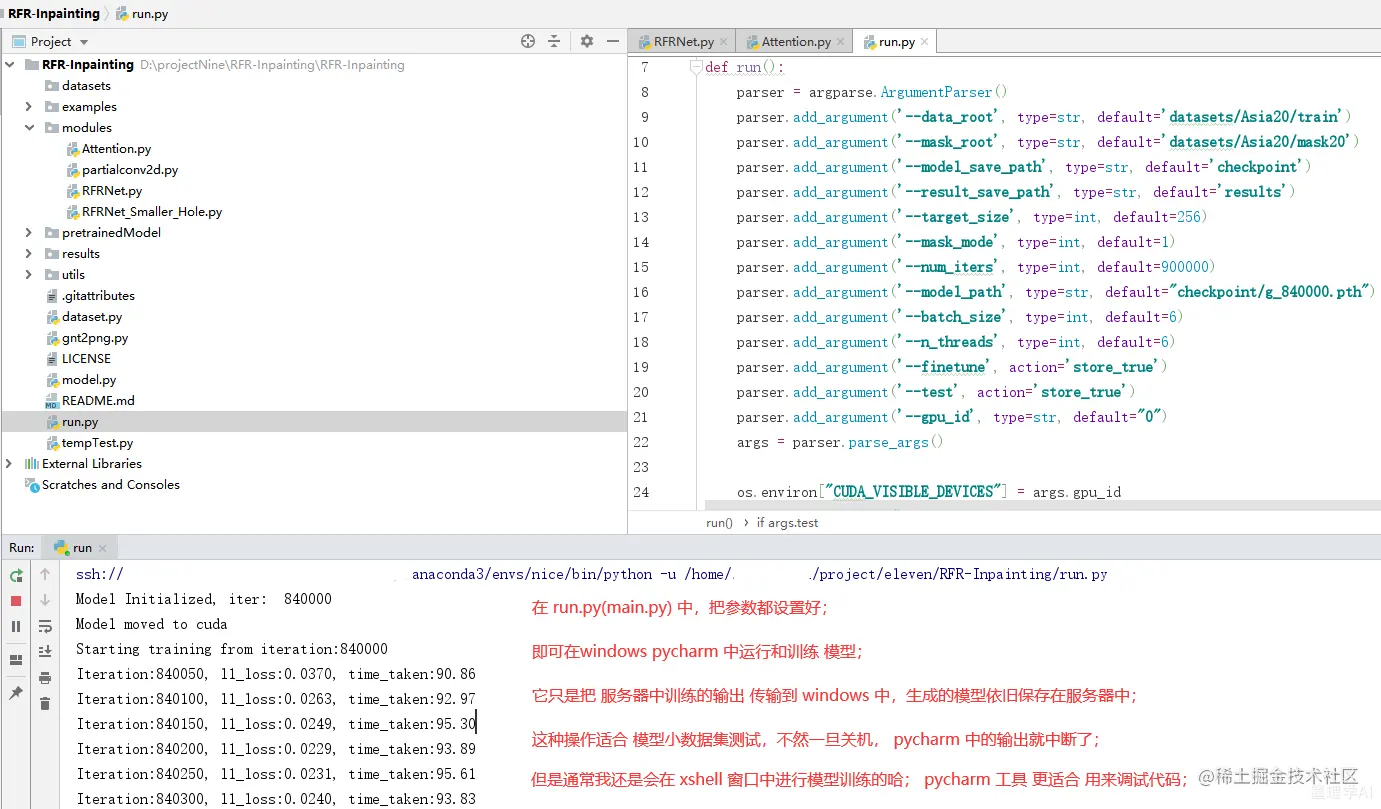This screenshot has width=1381, height=809.
Task: Expand the results folder
Action: tap(29, 253)
